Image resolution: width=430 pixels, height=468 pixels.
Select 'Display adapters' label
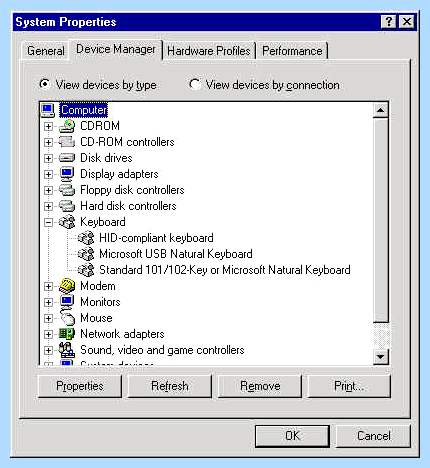119,174
